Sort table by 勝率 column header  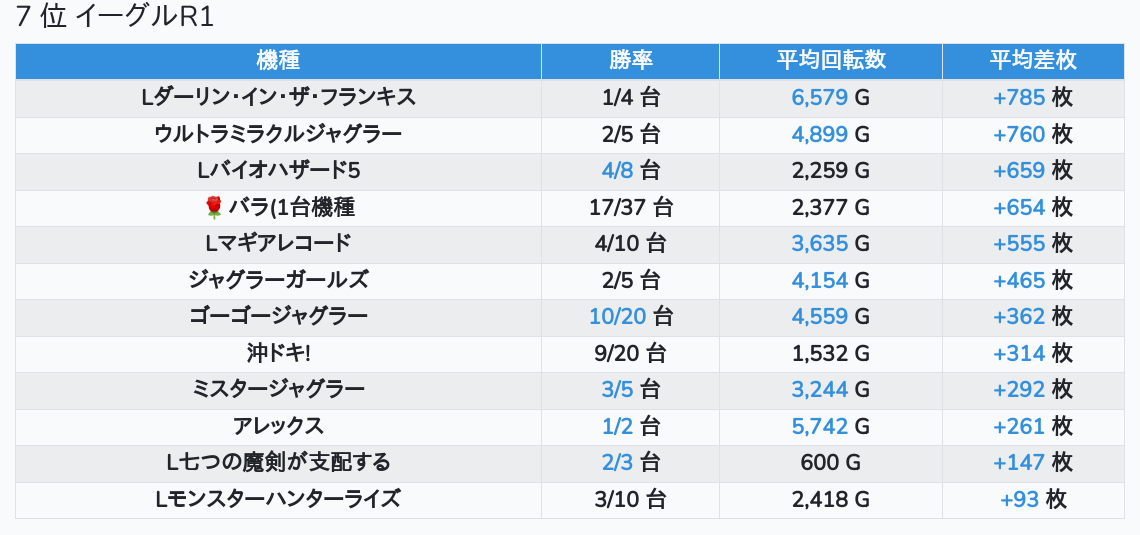click(x=630, y=60)
